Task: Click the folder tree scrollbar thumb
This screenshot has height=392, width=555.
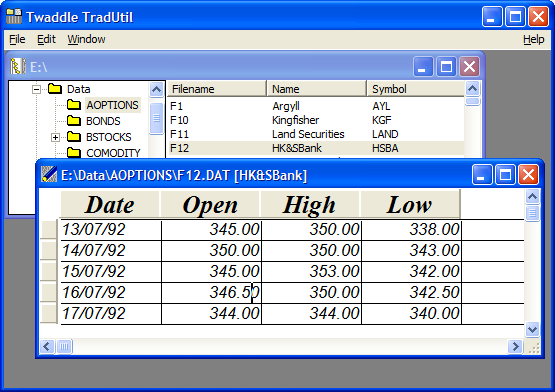Action: pos(156,118)
